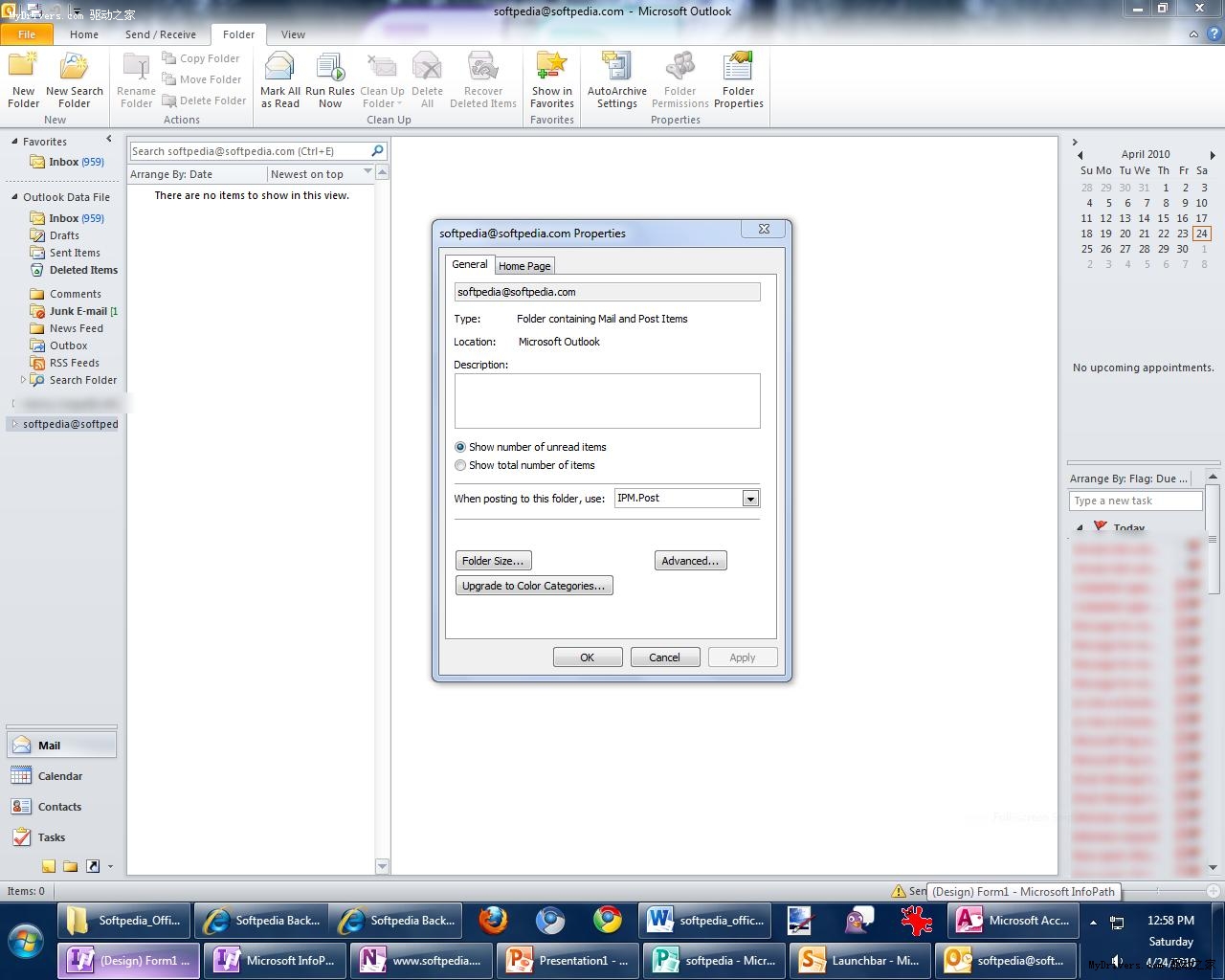The height and width of the screenshot is (980, 1225).
Task: Open the IPM.Post posting form dropdown
Action: click(x=750, y=499)
